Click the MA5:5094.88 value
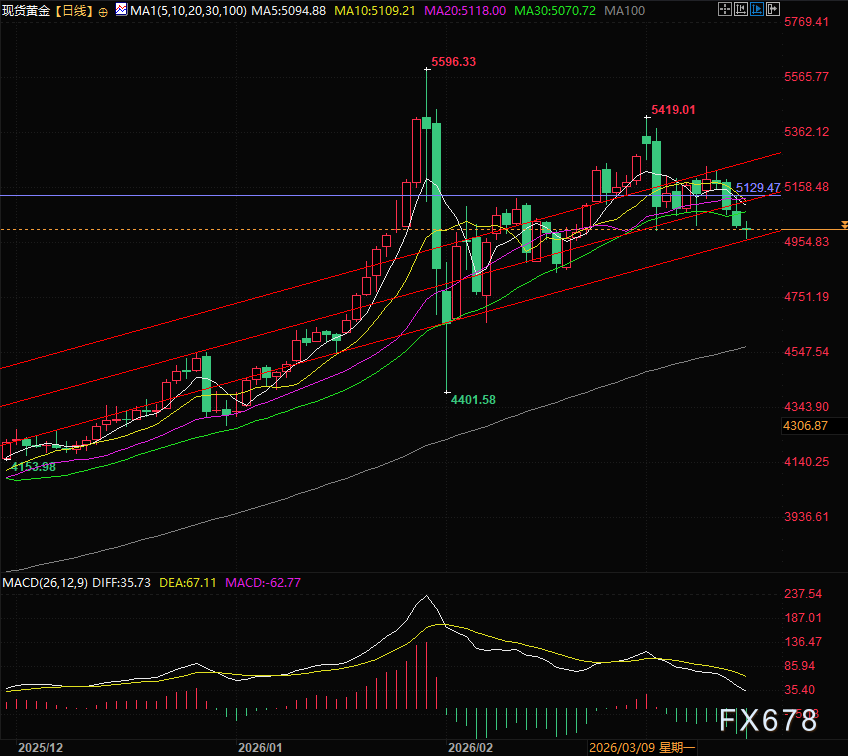Viewport: 848px width, 756px height. click(288, 10)
